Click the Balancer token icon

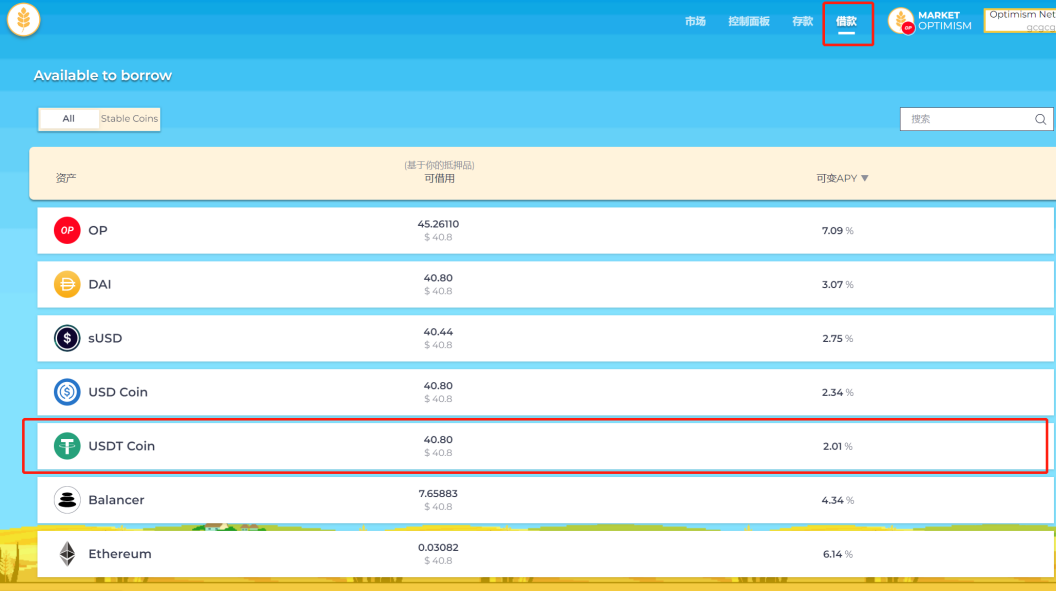point(67,500)
